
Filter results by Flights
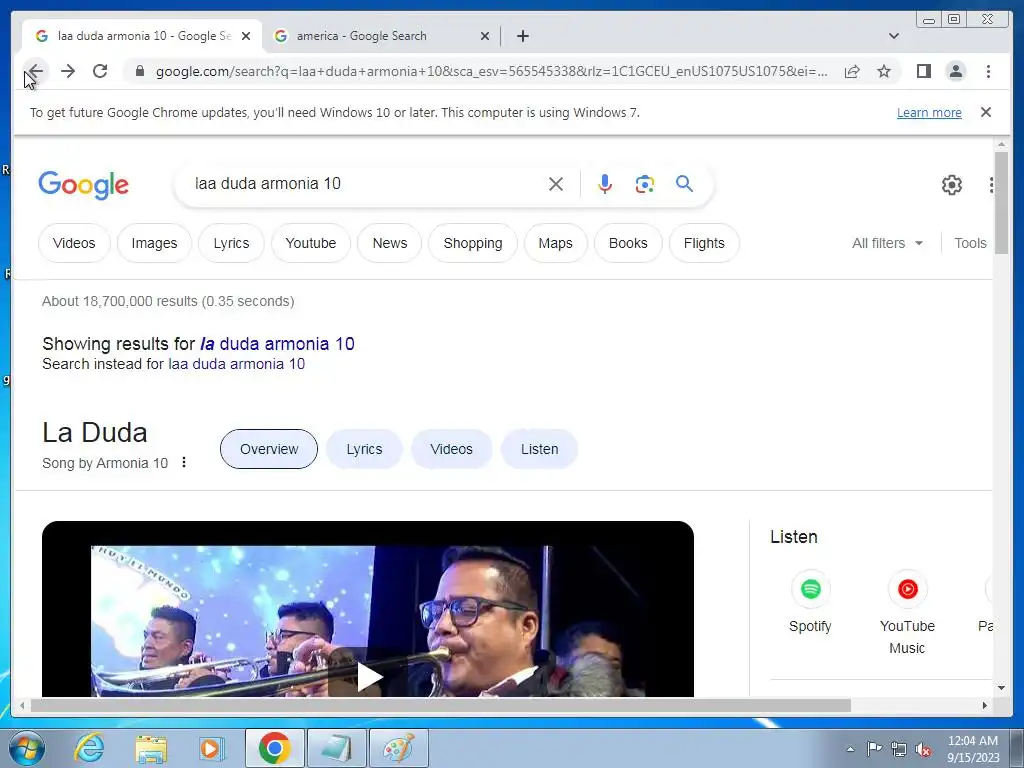click(704, 243)
